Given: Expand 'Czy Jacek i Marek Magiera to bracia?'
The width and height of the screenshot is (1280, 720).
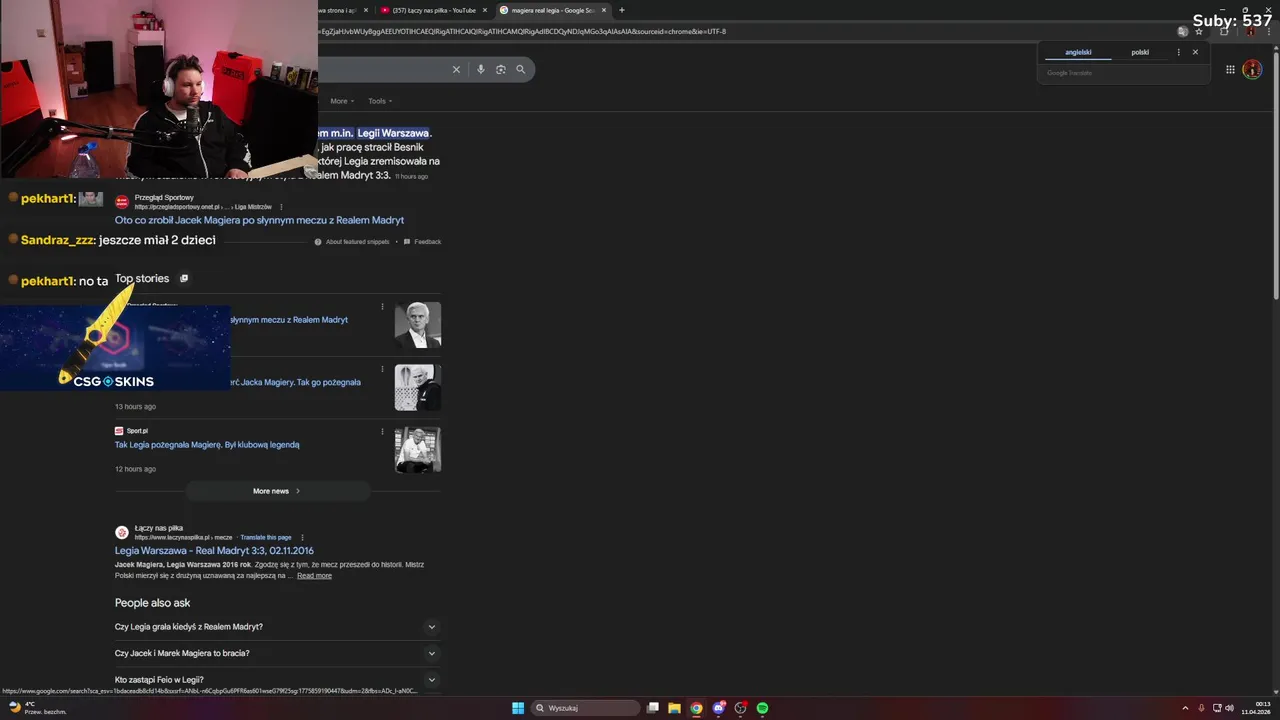Looking at the screenshot, I should [277, 653].
